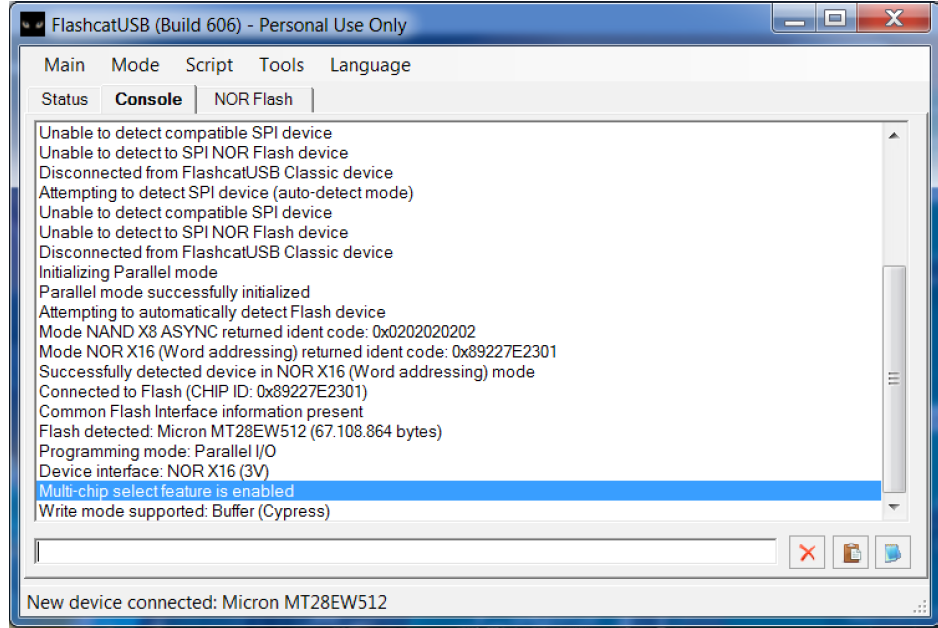Viewport: 938px width, 628px height.
Task: Open the Script menu
Action: [x=209, y=65]
